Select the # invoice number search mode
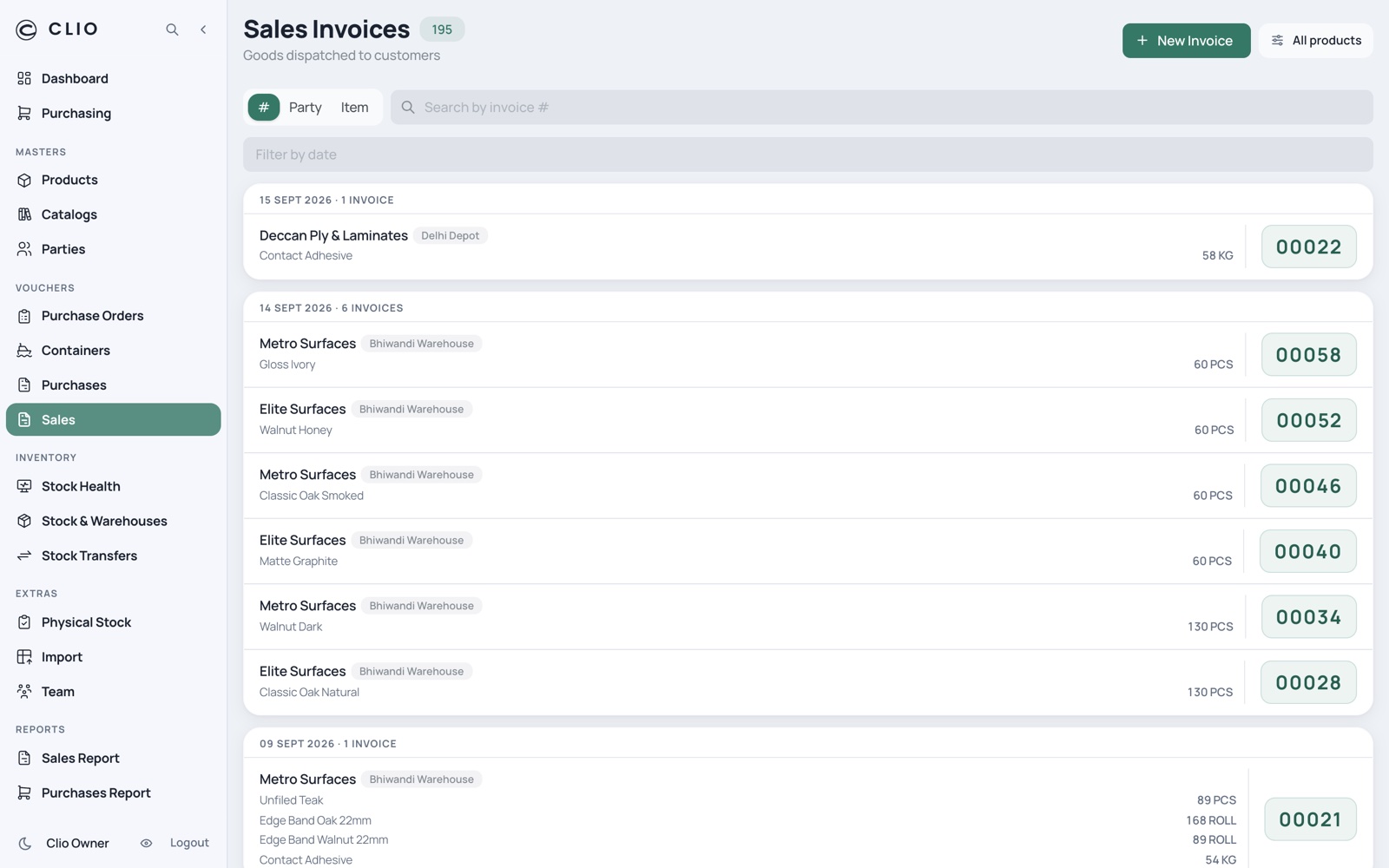This screenshot has height=868, width=1389. [x=264, y=108]
